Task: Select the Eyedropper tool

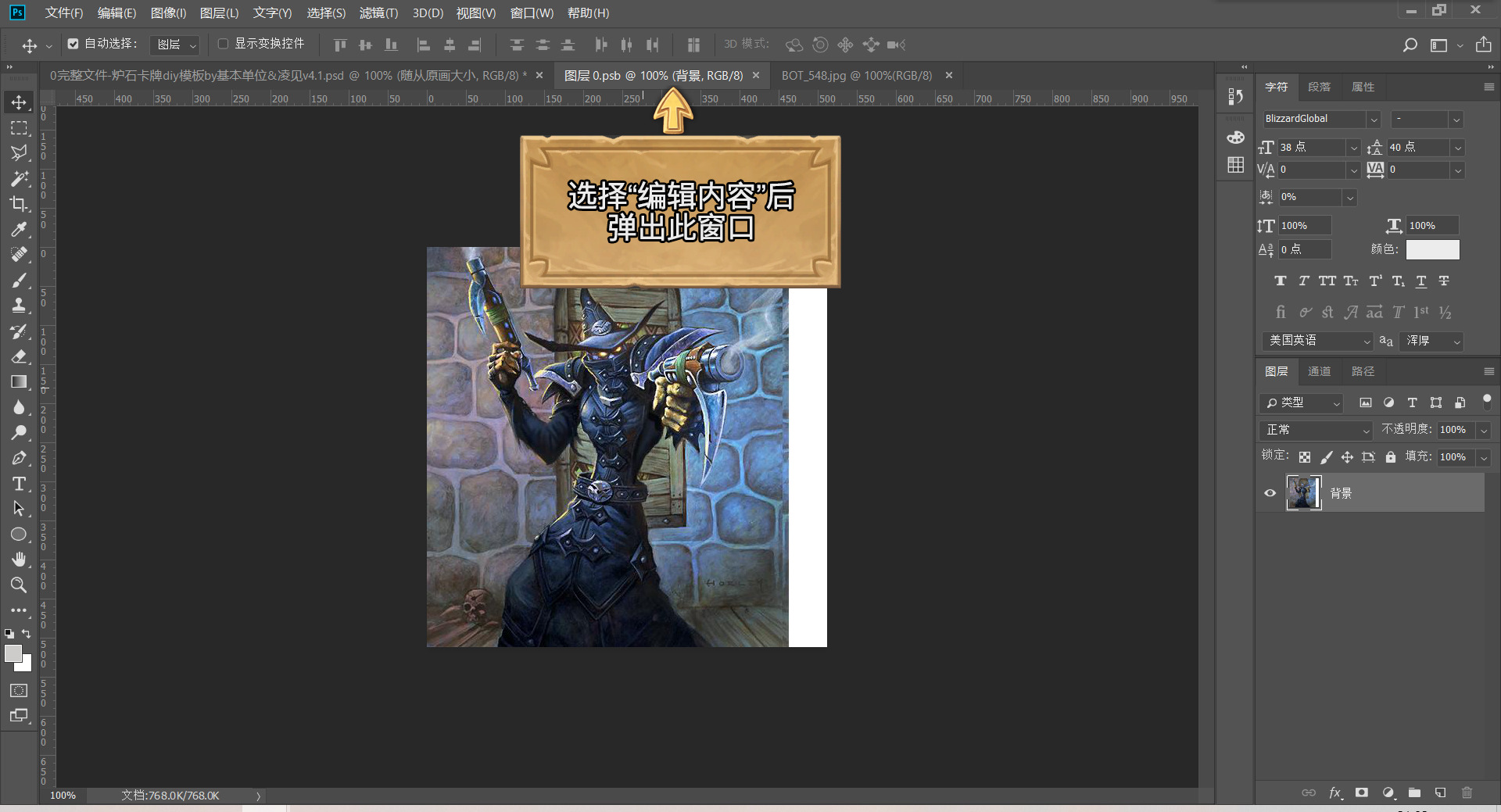Action: (x=19, y=229)
